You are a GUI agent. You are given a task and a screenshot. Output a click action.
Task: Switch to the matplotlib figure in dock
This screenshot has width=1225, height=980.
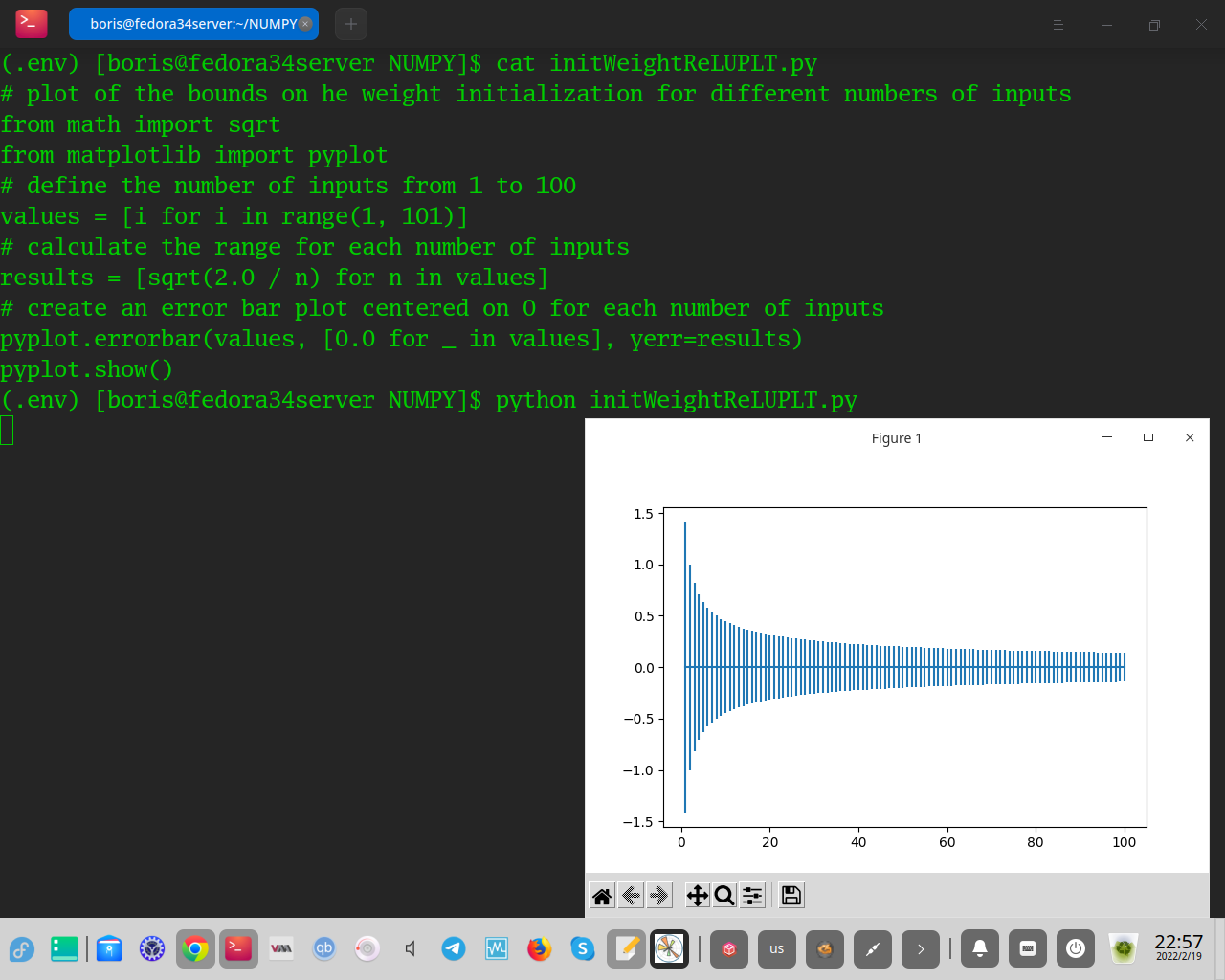(x=669, y=949)
